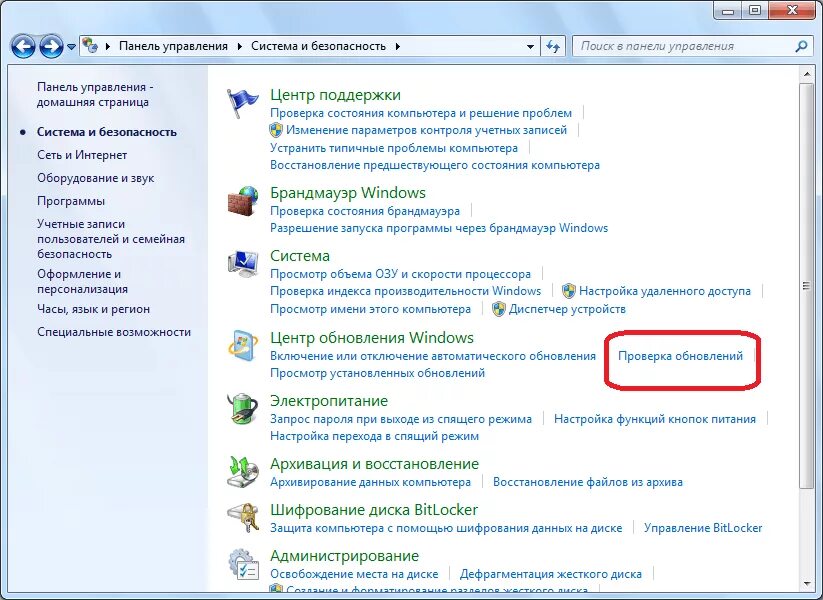Open Часы, язык и регион category
Viewport: 823px width, 600px height.
[93, 309]
